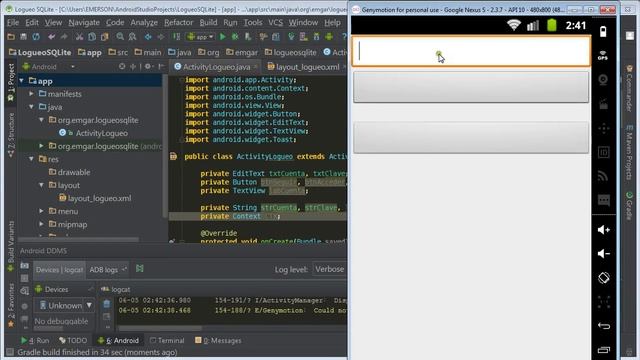Click the Replace icon in toolbar
The height and width of the screenshot is (360, 640).
pyautogui.click(x=132, y=37)
